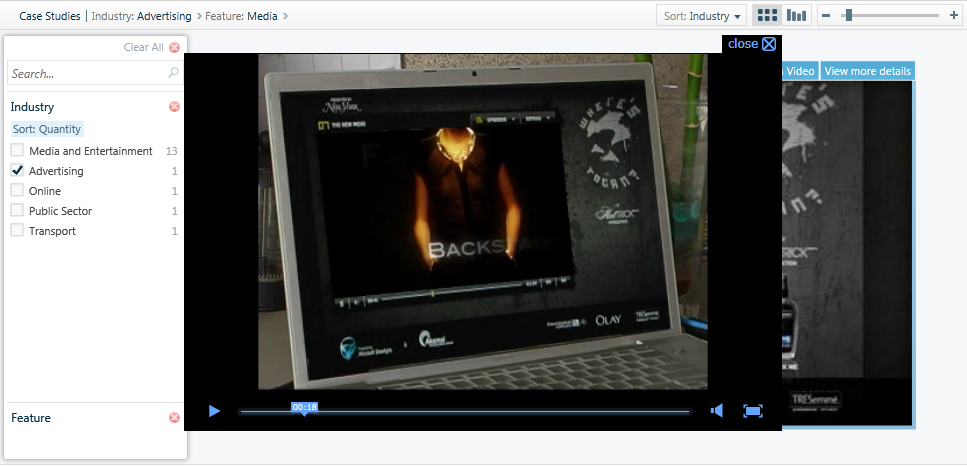
Task: Clear the Industry filter with red X
Action: click(x=174, y=107)
